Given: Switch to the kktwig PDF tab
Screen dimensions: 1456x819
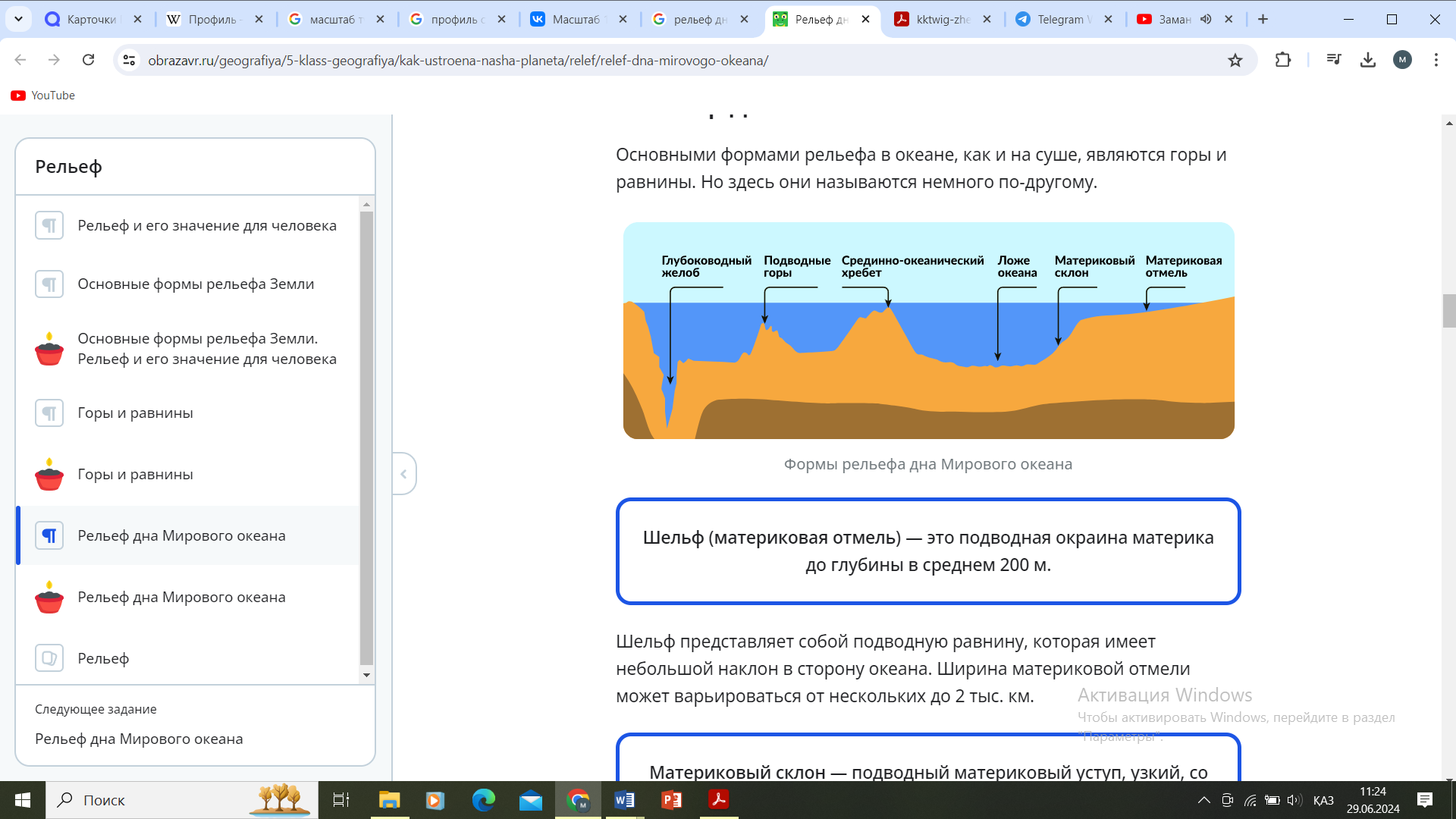Looking at the screenshot, I should (x=942, y=20).
